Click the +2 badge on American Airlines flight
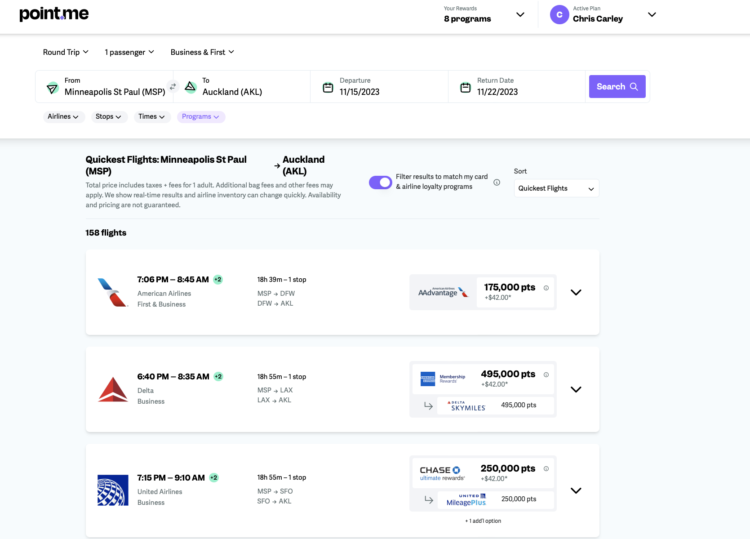The image size is (750, 539). pyautogui.click(x=218, y=279)
